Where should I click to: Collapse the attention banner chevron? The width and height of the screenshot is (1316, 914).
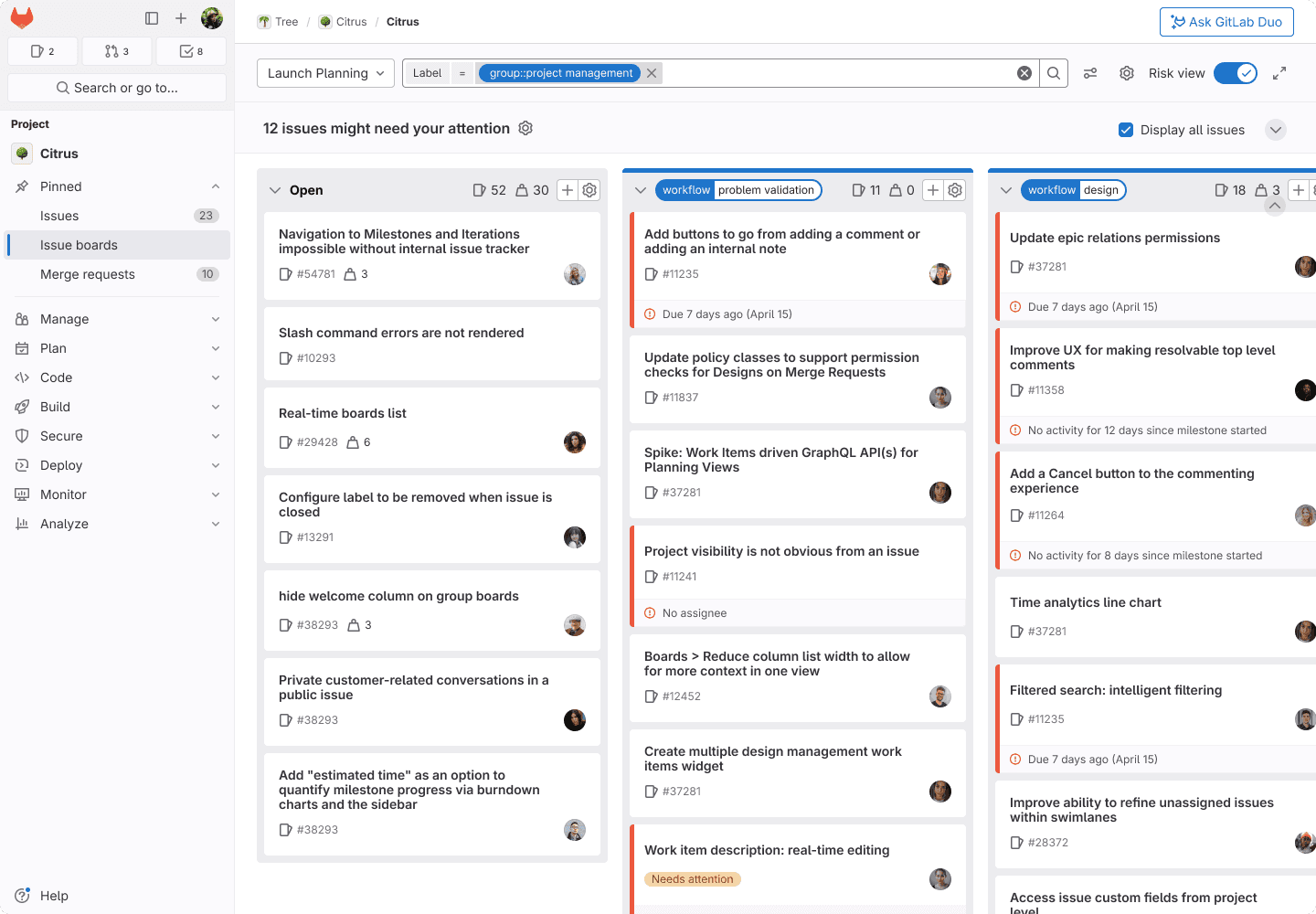coord(1276,130)
